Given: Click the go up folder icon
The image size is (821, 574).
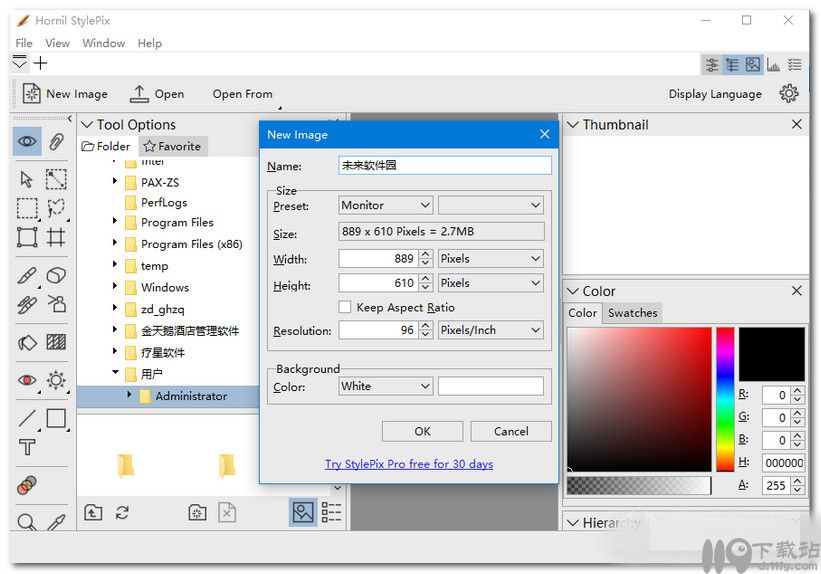Looking at the screenshot, I should point(93,512).
